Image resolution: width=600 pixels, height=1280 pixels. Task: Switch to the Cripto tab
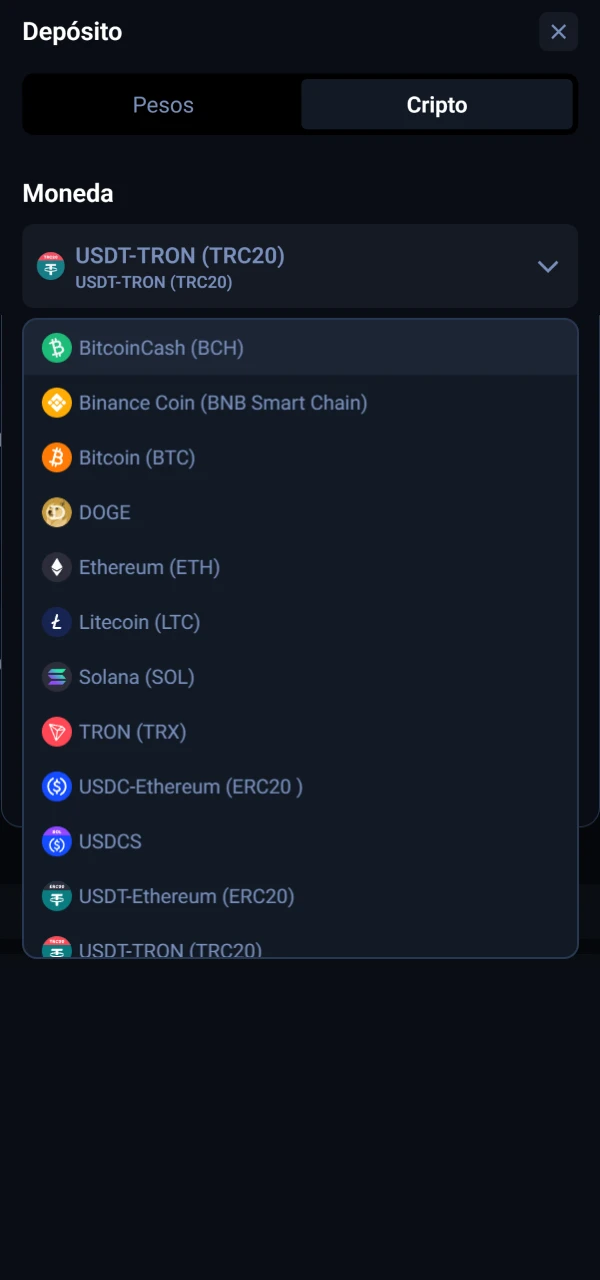(x=437, y=104)
